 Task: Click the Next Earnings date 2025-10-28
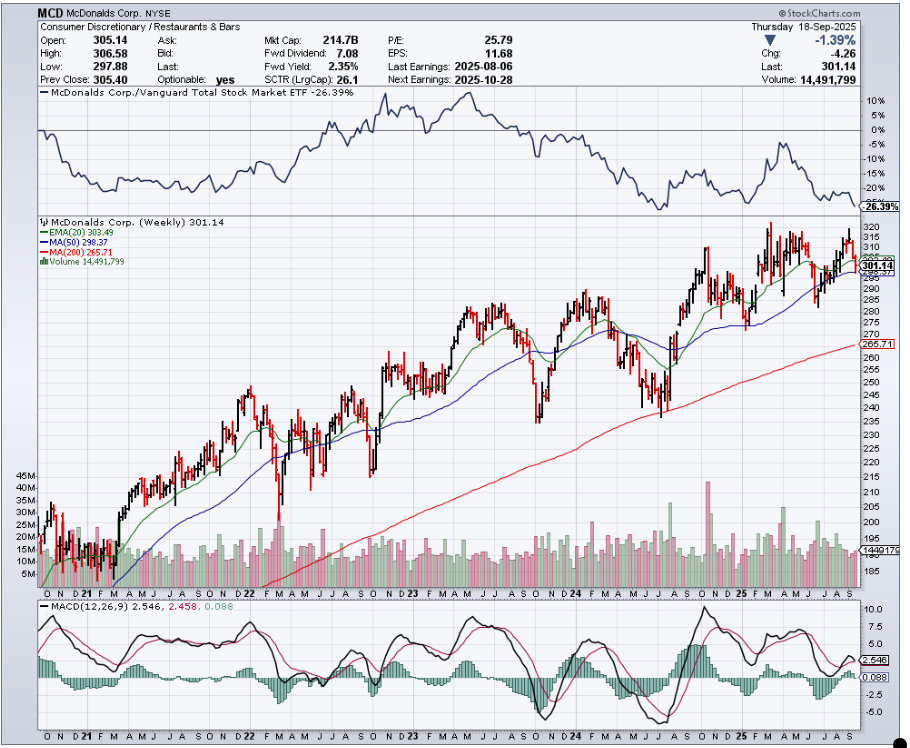click(x=483, y=80)
